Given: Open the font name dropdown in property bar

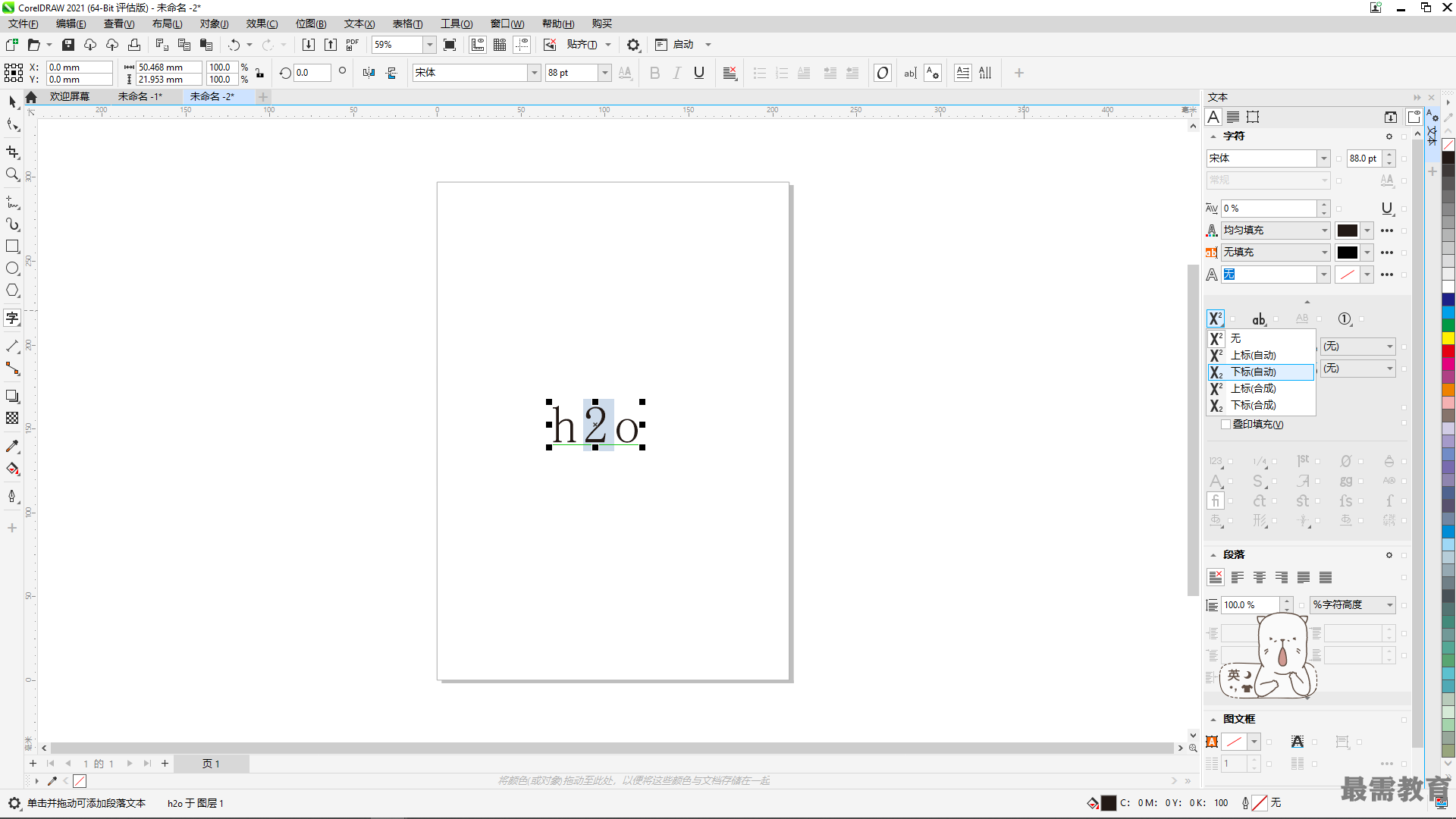Looking at the screenshot, I should pyautogui.click(x=534, y=73).
